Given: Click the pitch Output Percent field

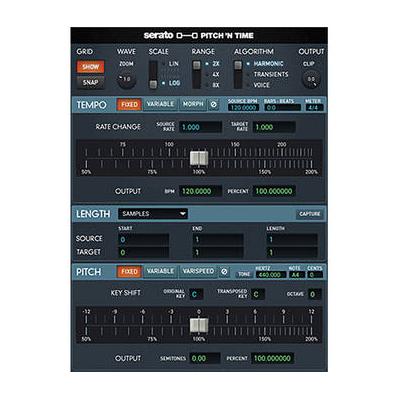Looking at the screenshot, I should 273,358.
